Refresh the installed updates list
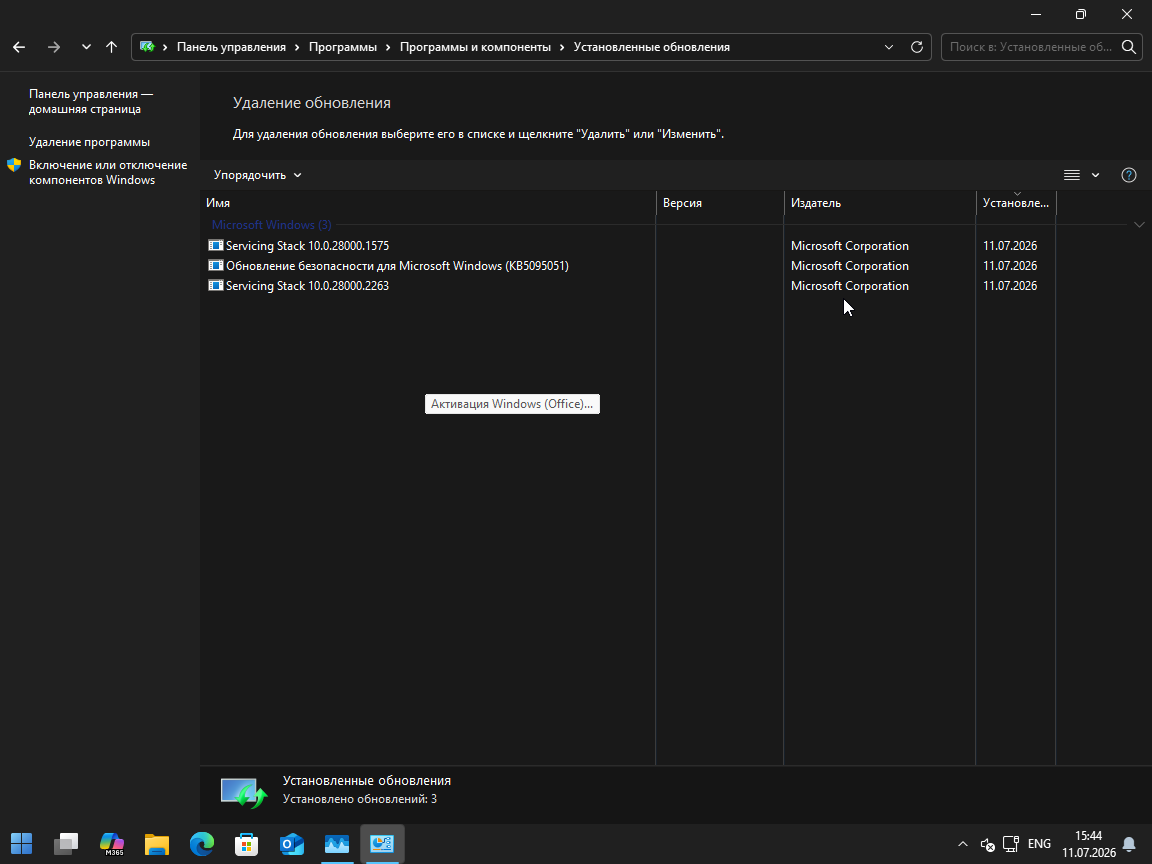Screen dimensions: 1152x864 coord(917,47)
